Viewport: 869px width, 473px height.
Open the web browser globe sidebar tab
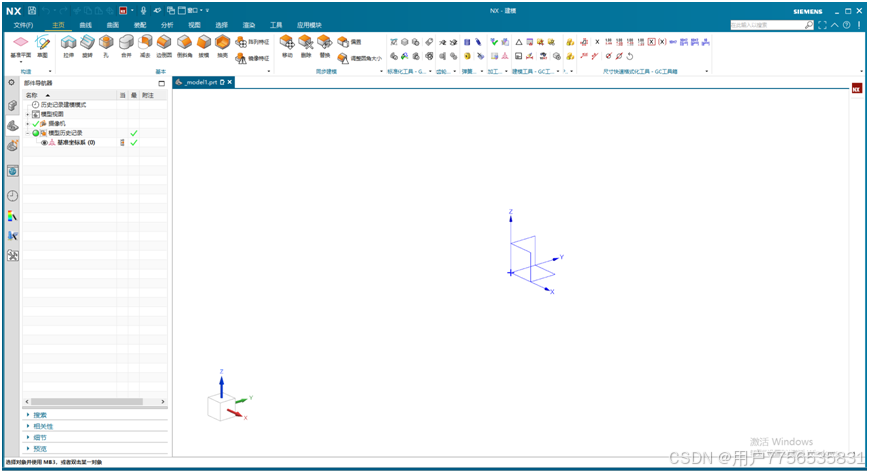(12, 171)
